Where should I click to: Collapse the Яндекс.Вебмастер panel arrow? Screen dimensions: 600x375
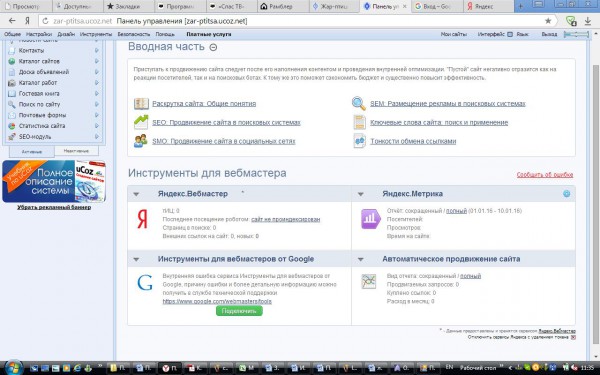click(x=136, y=194)
